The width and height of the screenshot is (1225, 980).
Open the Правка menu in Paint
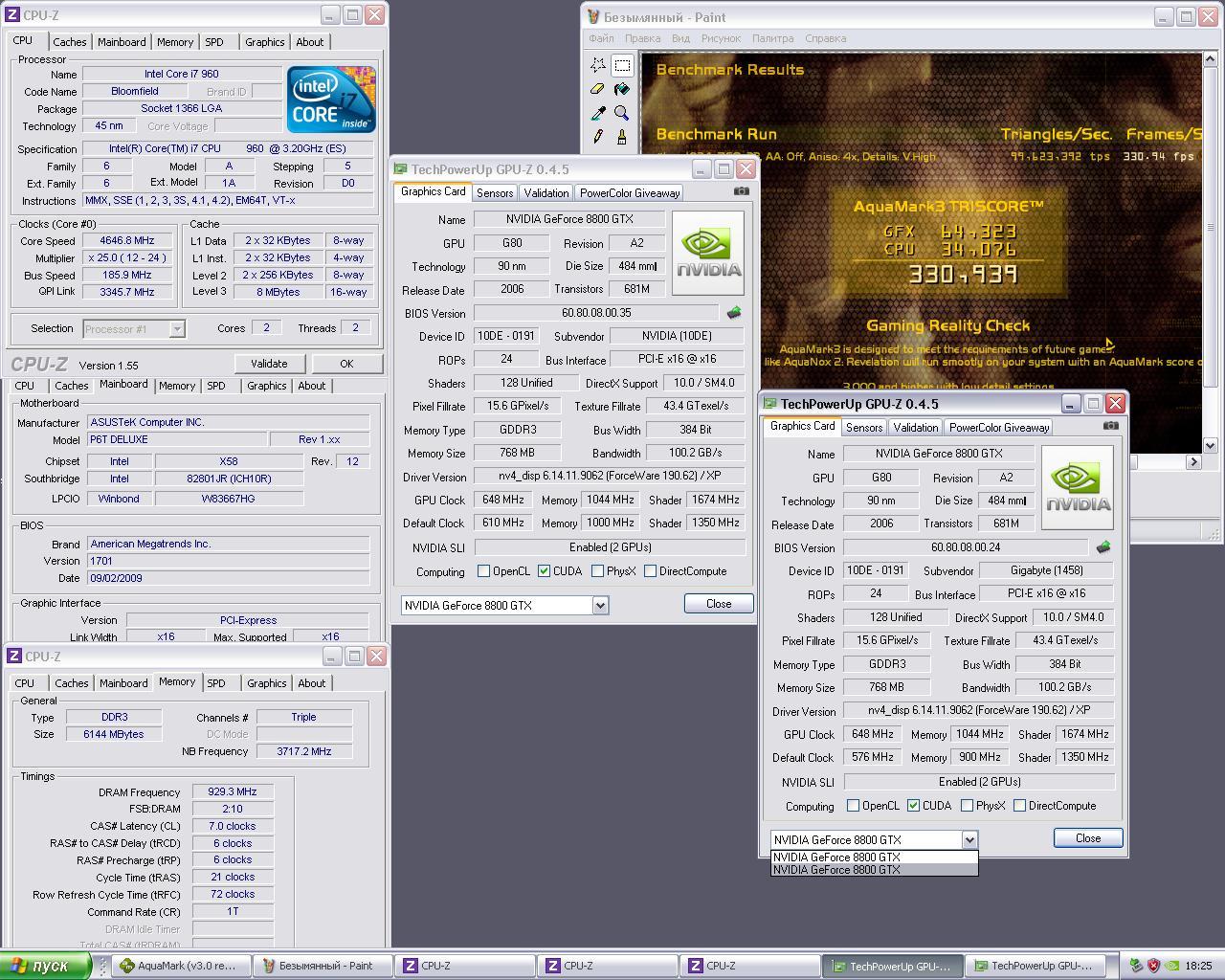642,38
